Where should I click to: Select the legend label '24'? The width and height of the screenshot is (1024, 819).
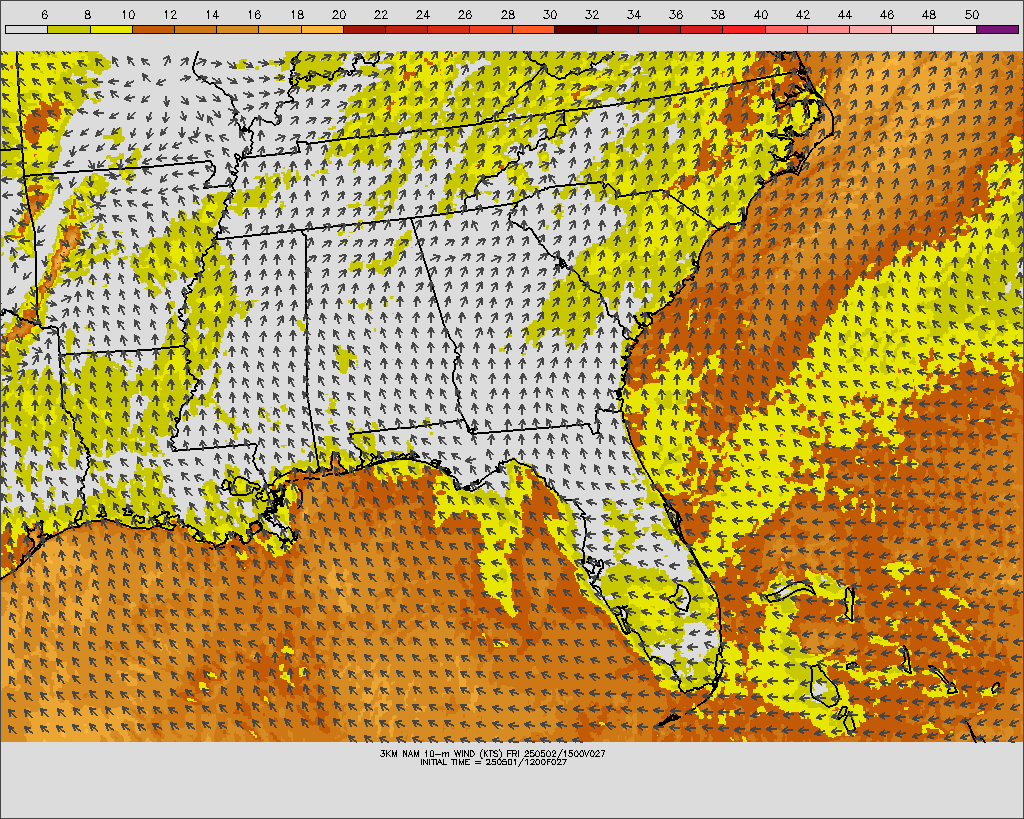point(423,14)
